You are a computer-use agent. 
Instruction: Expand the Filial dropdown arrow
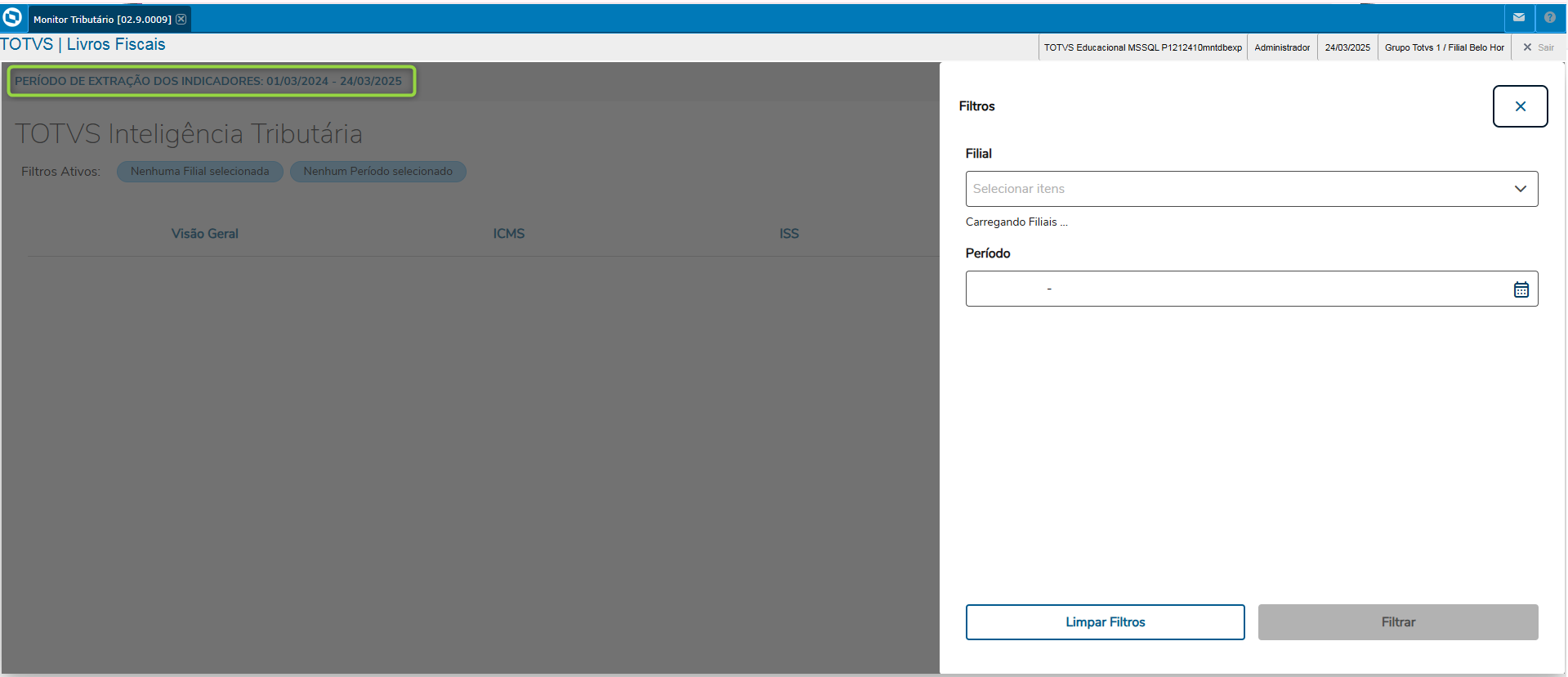point(1520,189)
